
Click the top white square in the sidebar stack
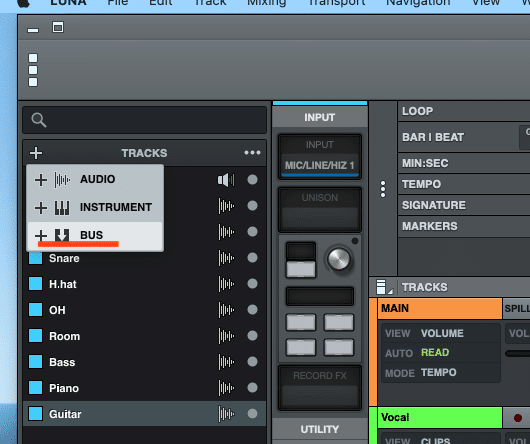click(x=33, y=58)
